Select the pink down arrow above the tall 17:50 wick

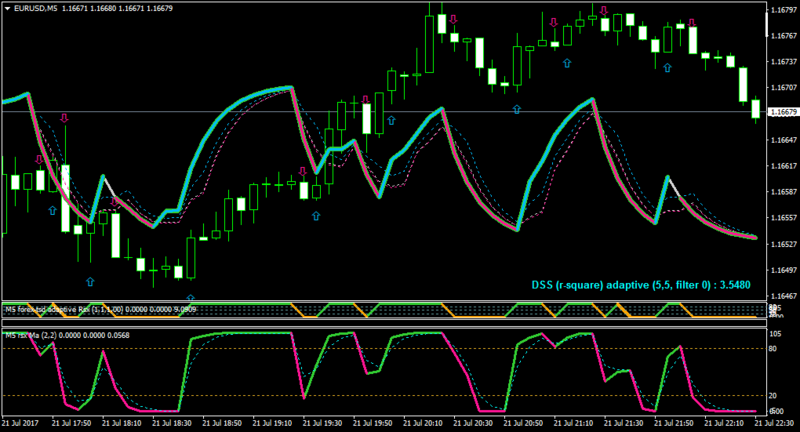coord(64,118)
